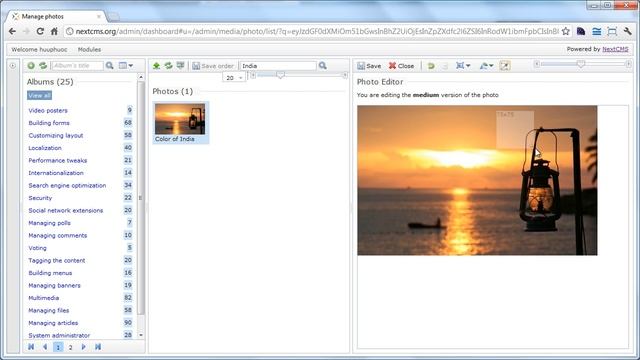The height and width of the screenshot is (360, 640).
Task: Redo the photo edit
Action: click(445, 66)
